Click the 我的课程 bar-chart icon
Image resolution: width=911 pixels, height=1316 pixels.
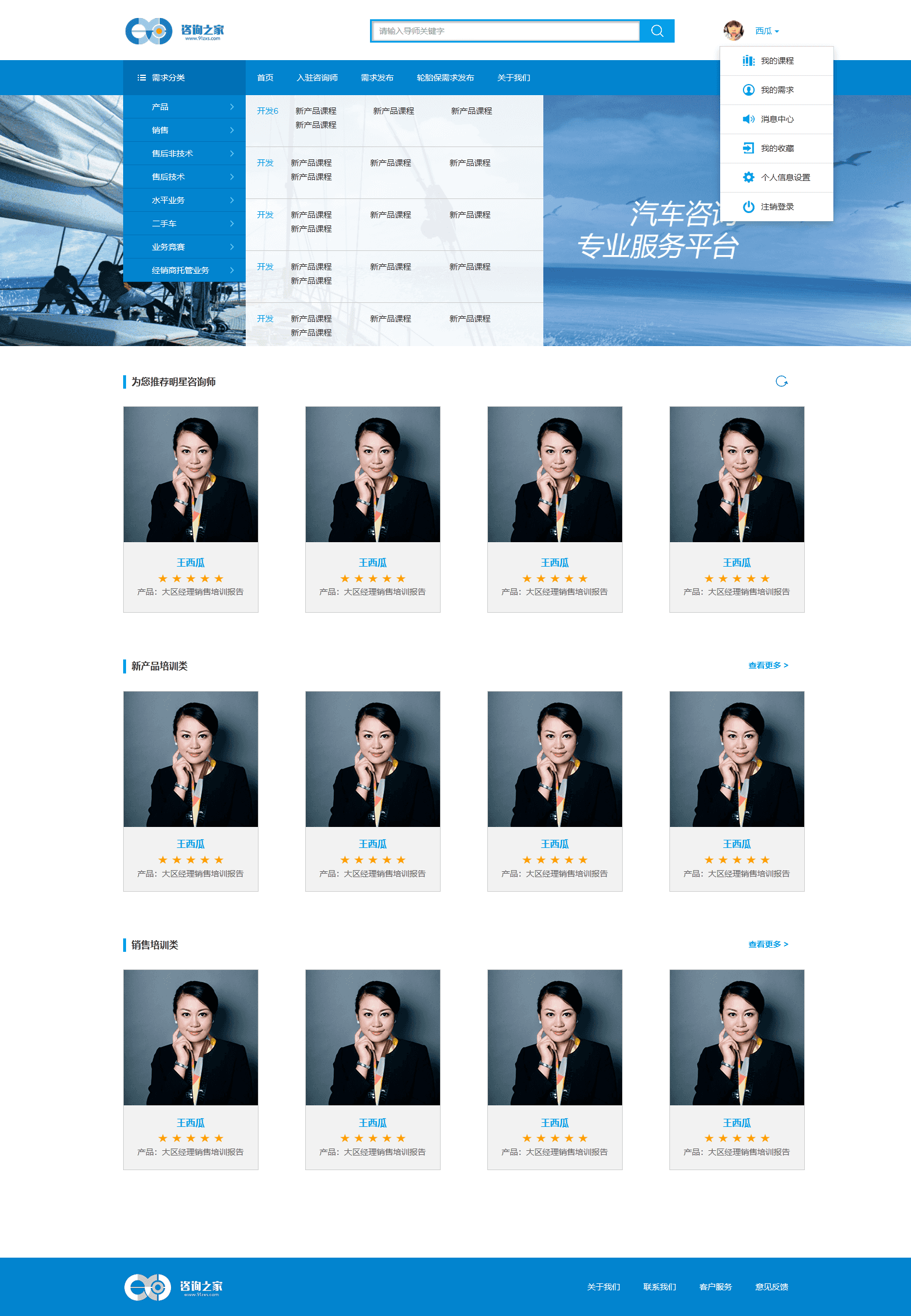coord(748,61)
